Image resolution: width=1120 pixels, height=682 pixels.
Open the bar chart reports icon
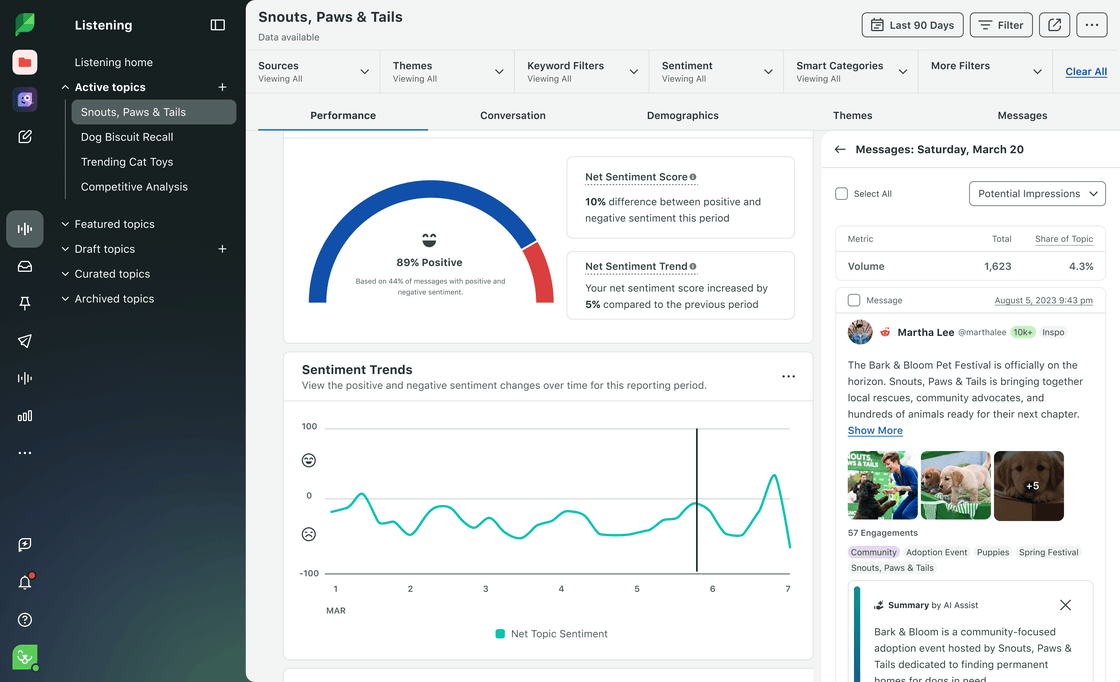(25, 416)
